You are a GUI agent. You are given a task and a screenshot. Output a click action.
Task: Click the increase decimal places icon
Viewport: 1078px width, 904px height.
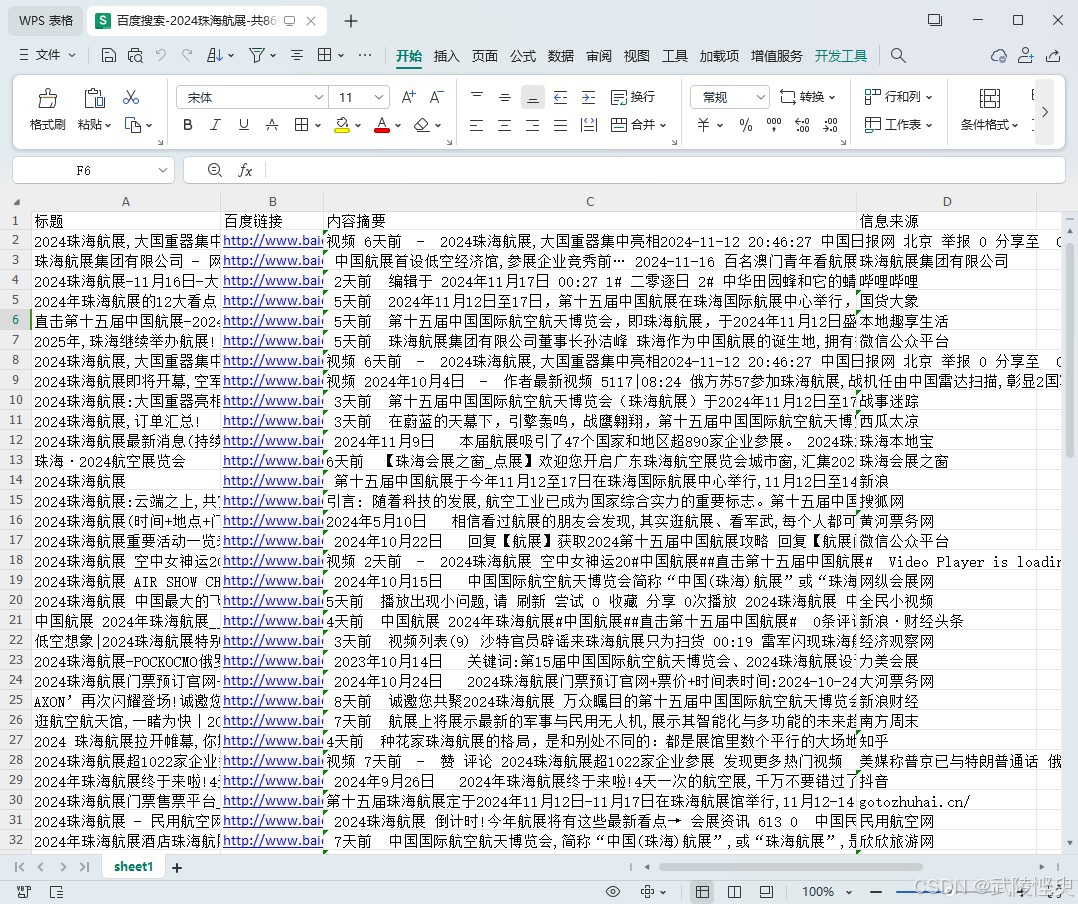pyautogui.click(x=802, y=125)
